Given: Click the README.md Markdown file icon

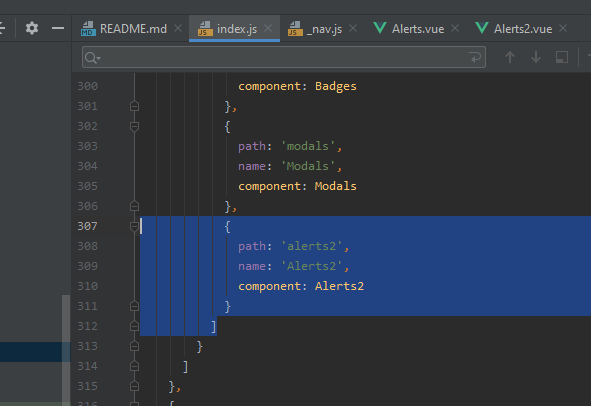Looking at the screenshot, I should (x=88, y=29).
